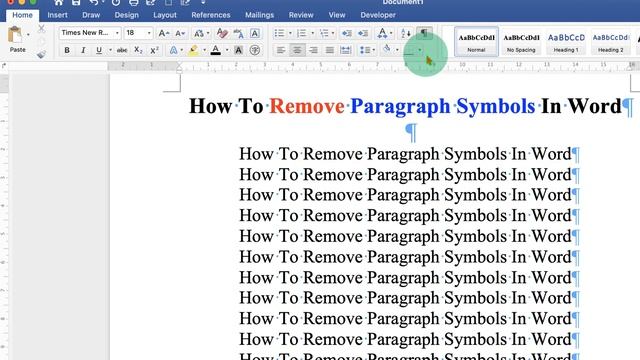640x360 pixels.
Task: Toggle the Show/Hide paragraph marks button
Action: click(x=424, y=33)
